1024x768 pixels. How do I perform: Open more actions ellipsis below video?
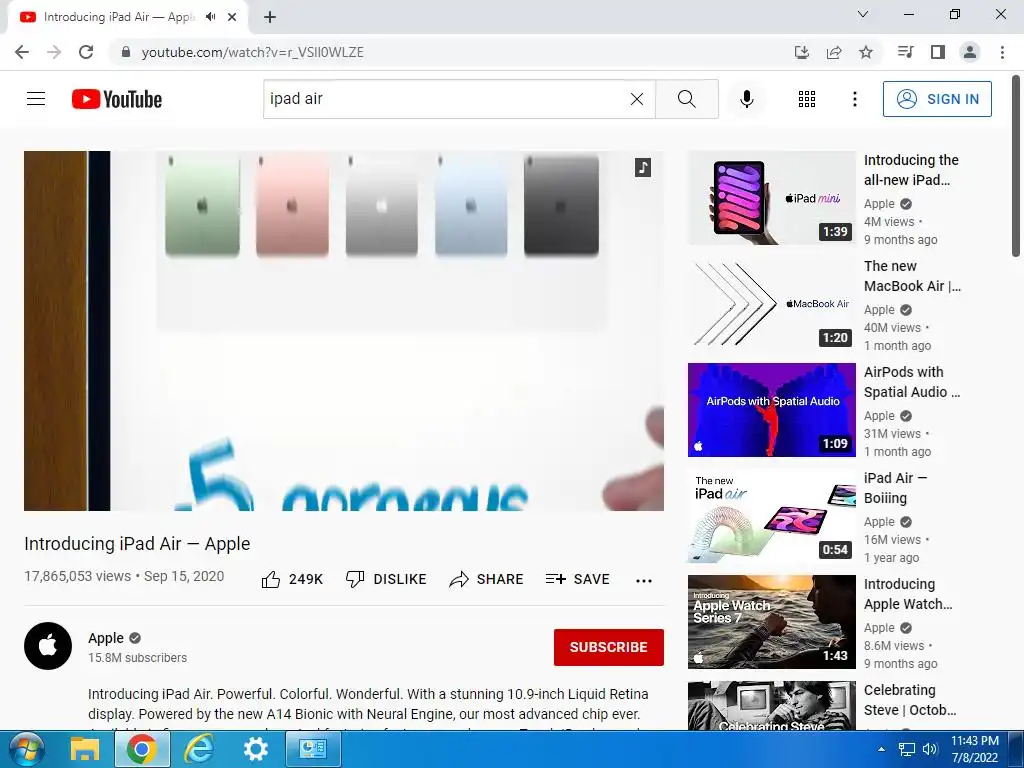pos(644,581)
